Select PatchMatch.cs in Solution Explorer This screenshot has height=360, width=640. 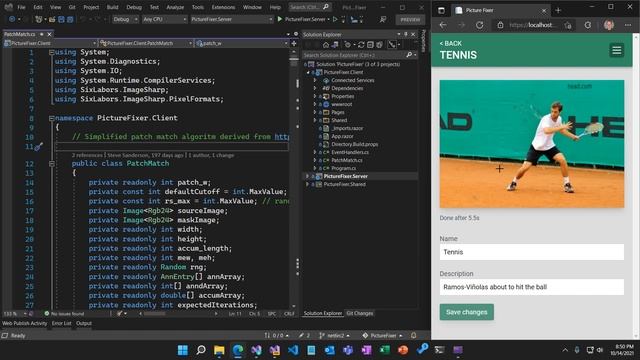tap(347, 160)
